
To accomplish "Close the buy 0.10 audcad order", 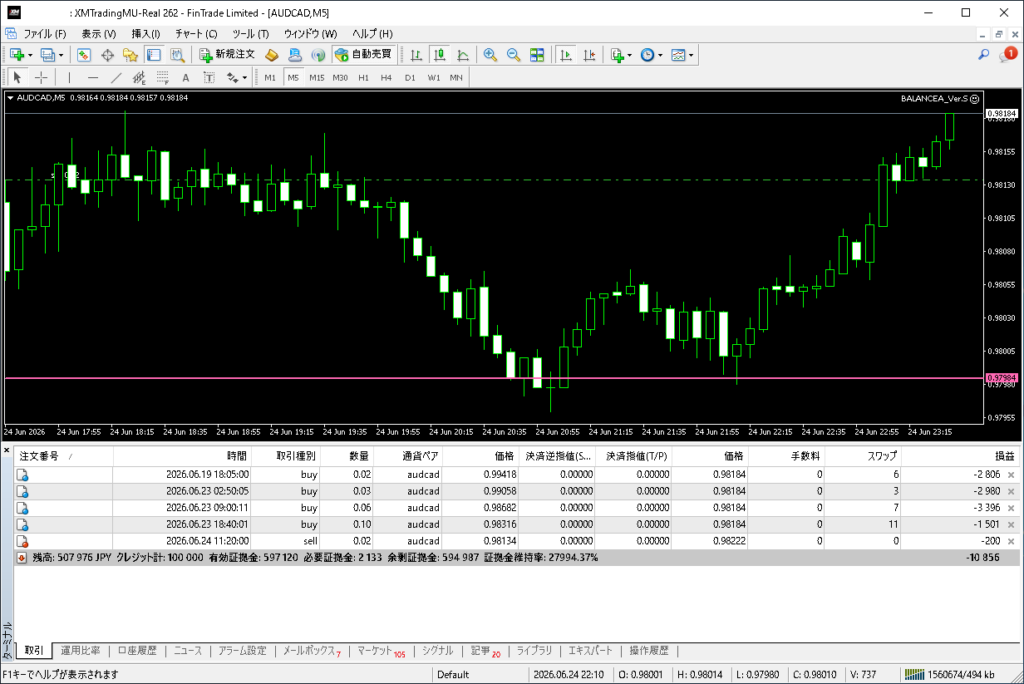I will tap(1011, 525).
